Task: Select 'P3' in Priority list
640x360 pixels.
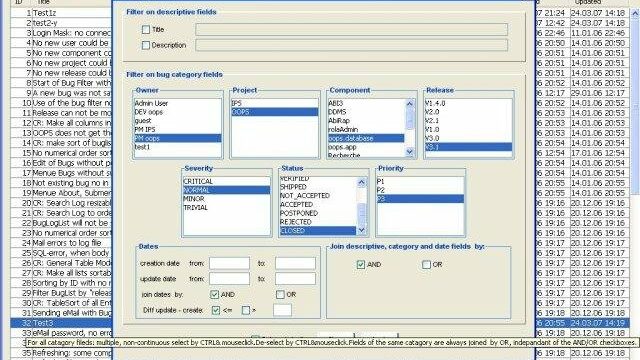Action: tap(420, 199)
